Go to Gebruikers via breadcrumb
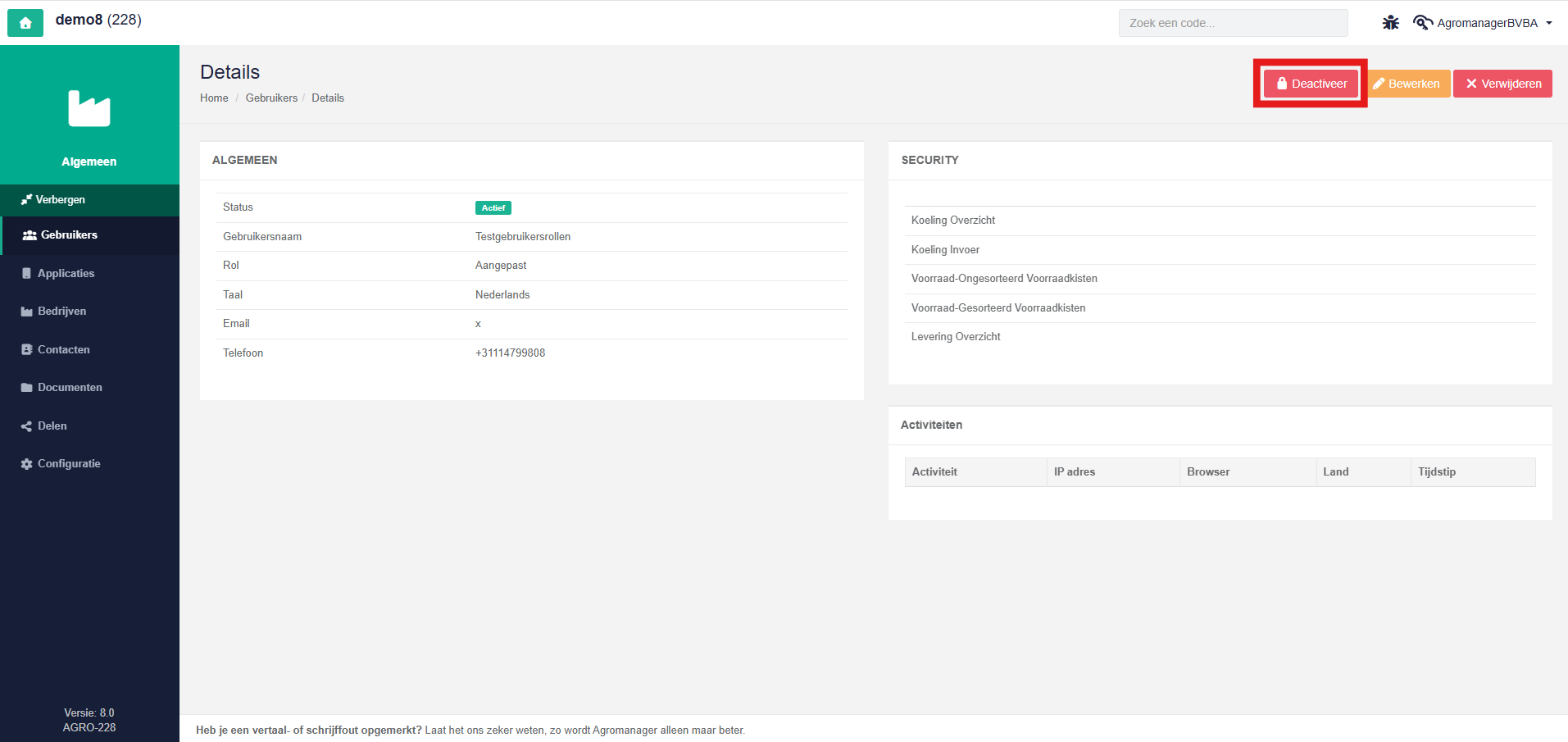The image size is (1568, 742). (271, 98)
